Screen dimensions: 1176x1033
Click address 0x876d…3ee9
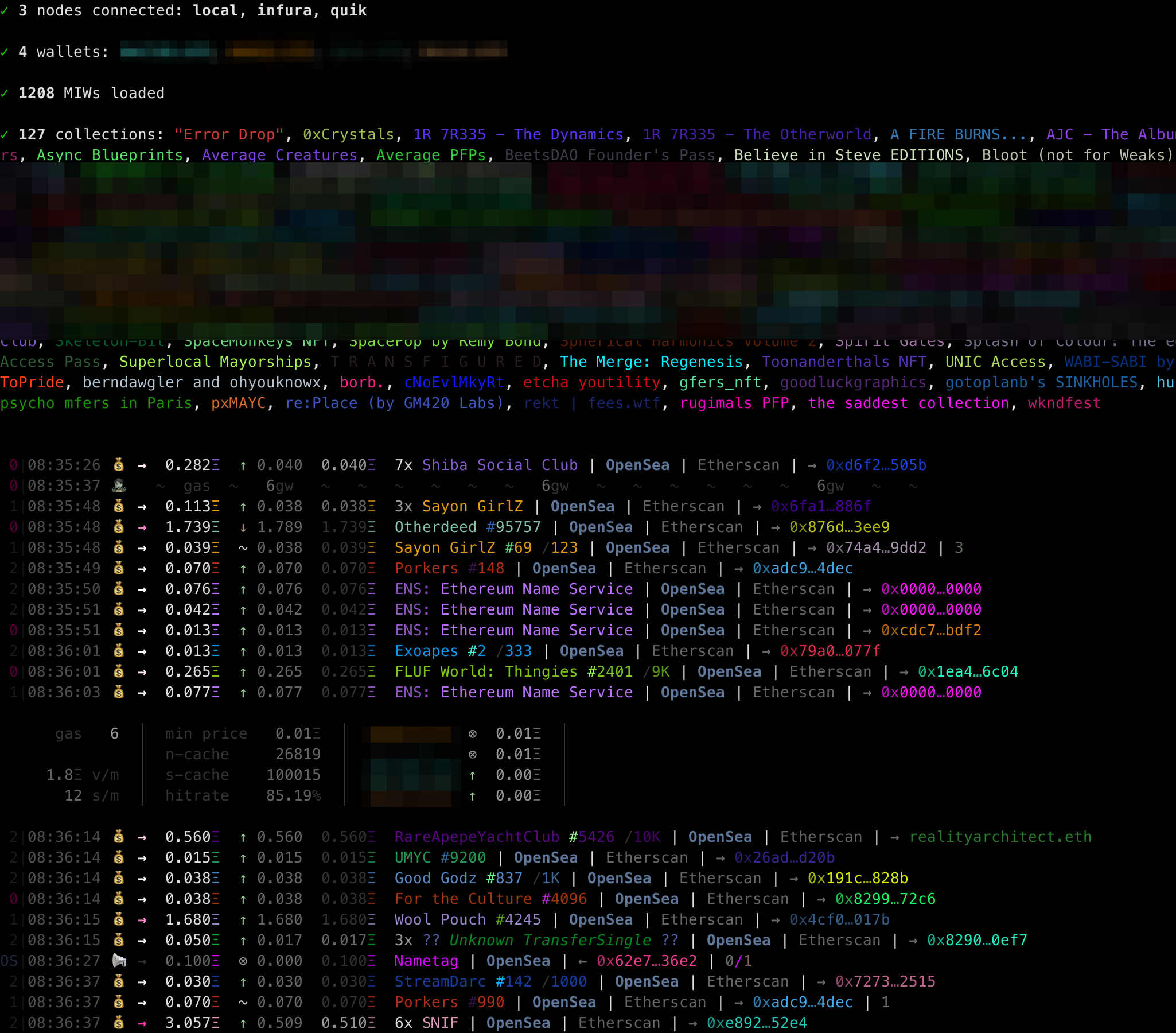tap(839, 527)
